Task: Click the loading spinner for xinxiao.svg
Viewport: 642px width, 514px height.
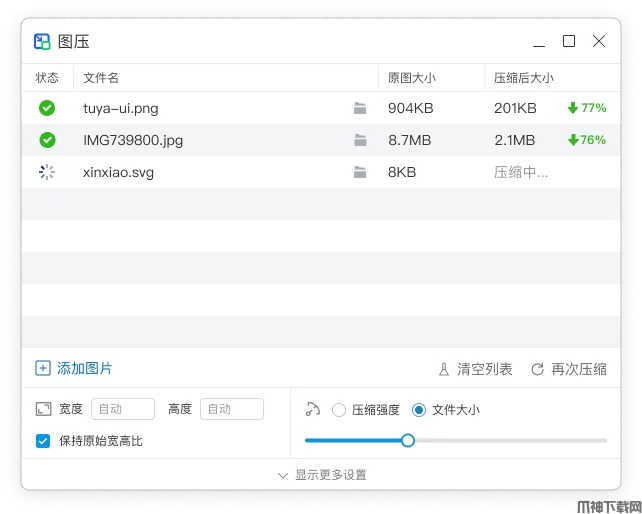Action: [x=47, y=172]
